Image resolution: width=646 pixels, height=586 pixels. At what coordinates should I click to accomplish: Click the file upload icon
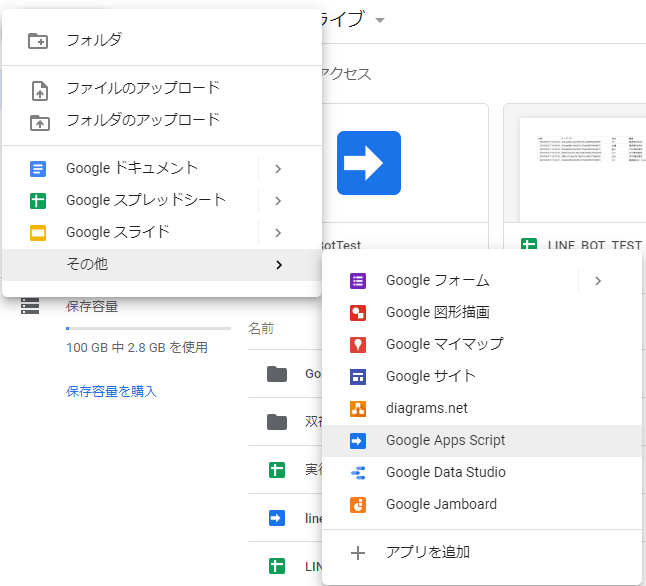[40, 91]
